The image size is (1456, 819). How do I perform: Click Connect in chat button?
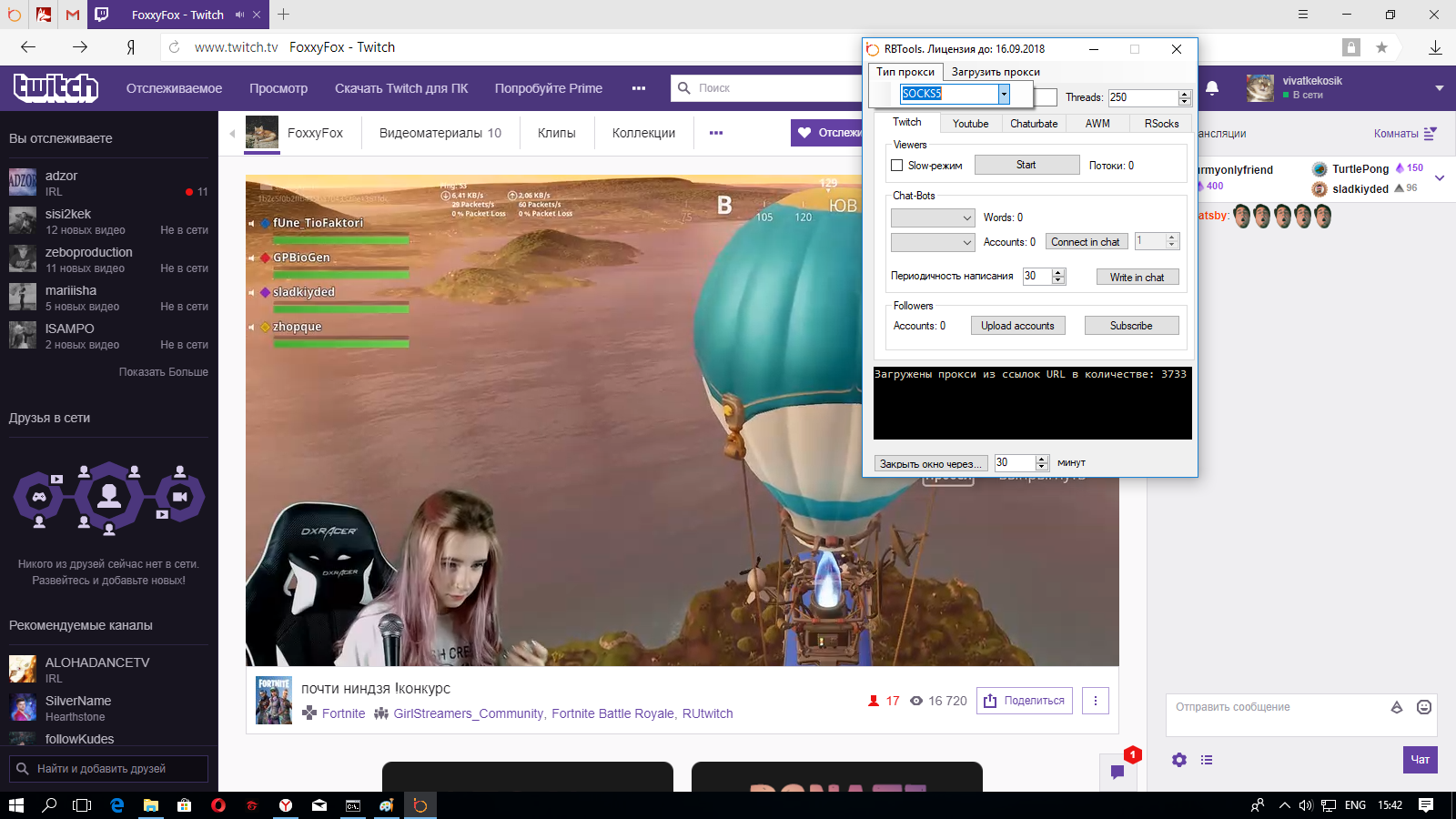click(x=1086, y=242)
